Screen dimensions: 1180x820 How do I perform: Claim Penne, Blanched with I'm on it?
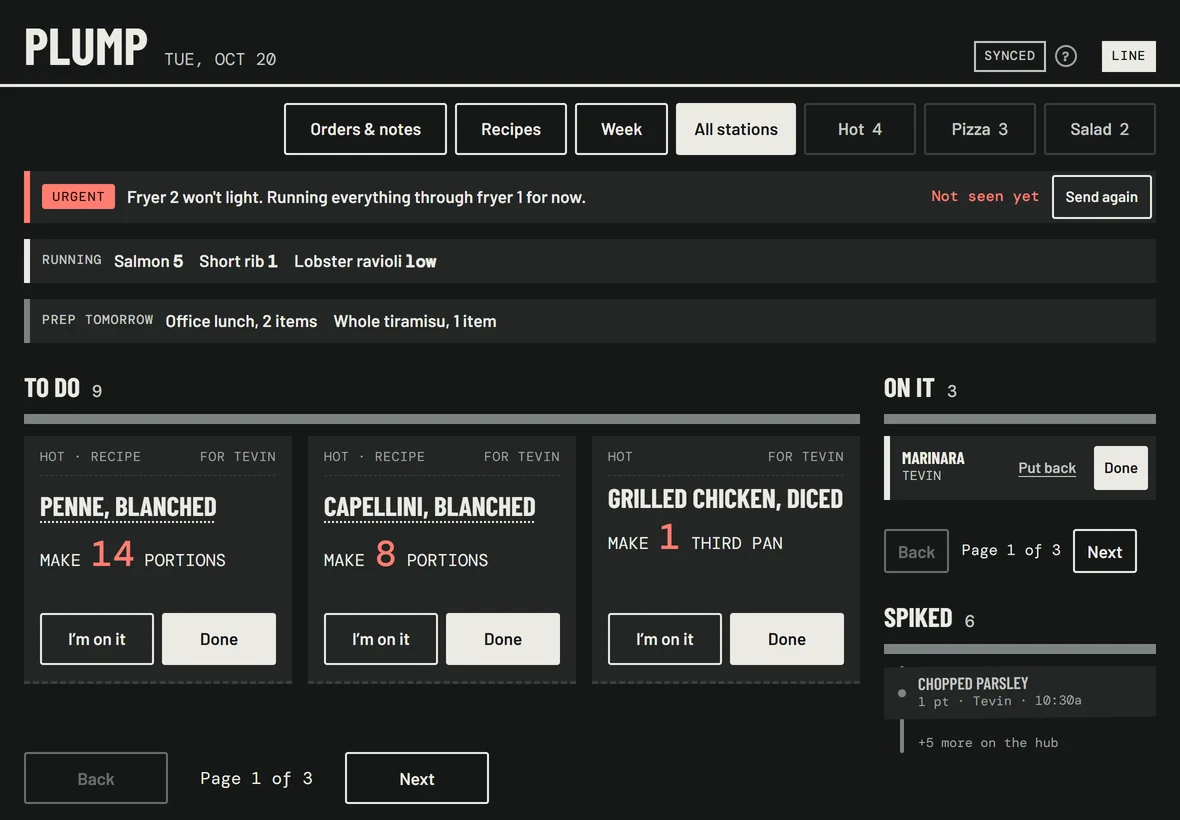[x=96, y=639]
